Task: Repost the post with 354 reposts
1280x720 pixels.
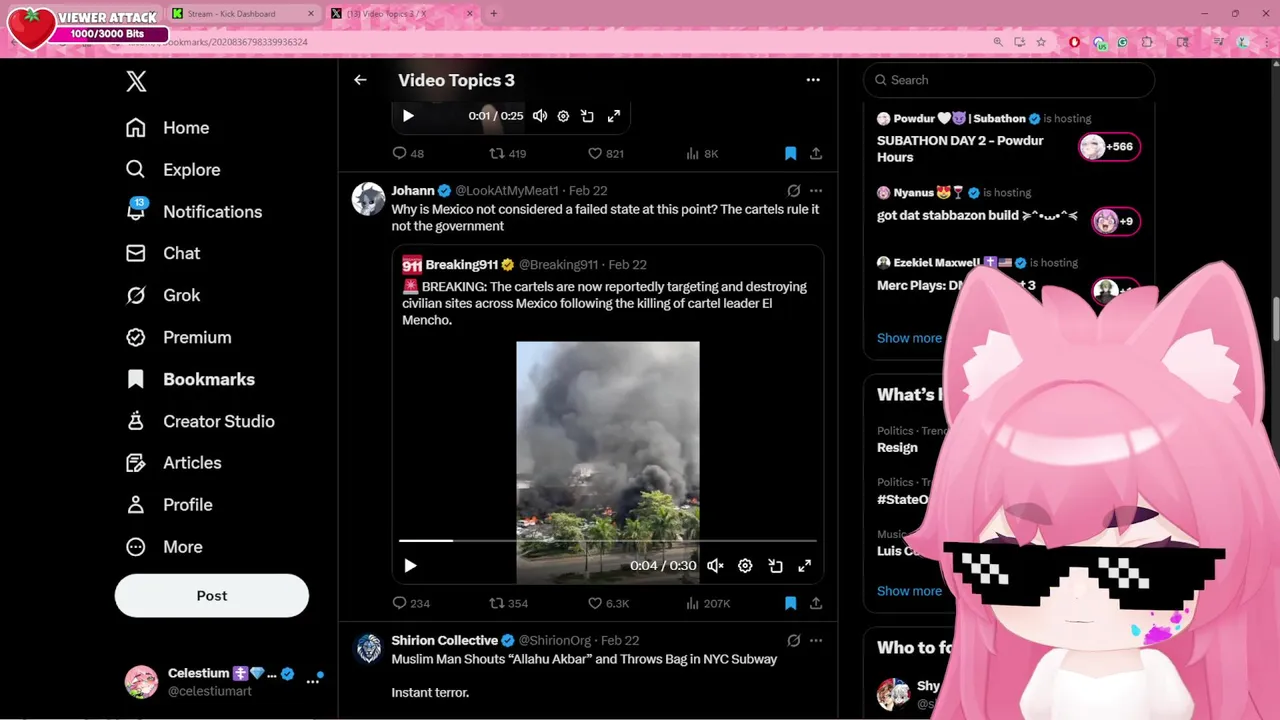Action: (x=508, y=603)
